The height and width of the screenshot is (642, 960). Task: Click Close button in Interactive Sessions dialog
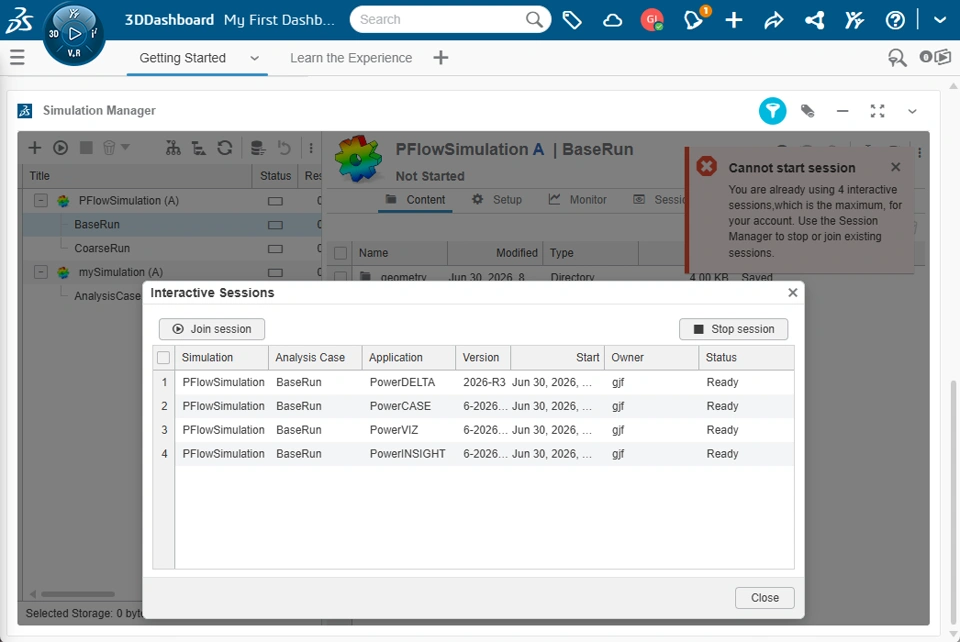pos(765,598)
